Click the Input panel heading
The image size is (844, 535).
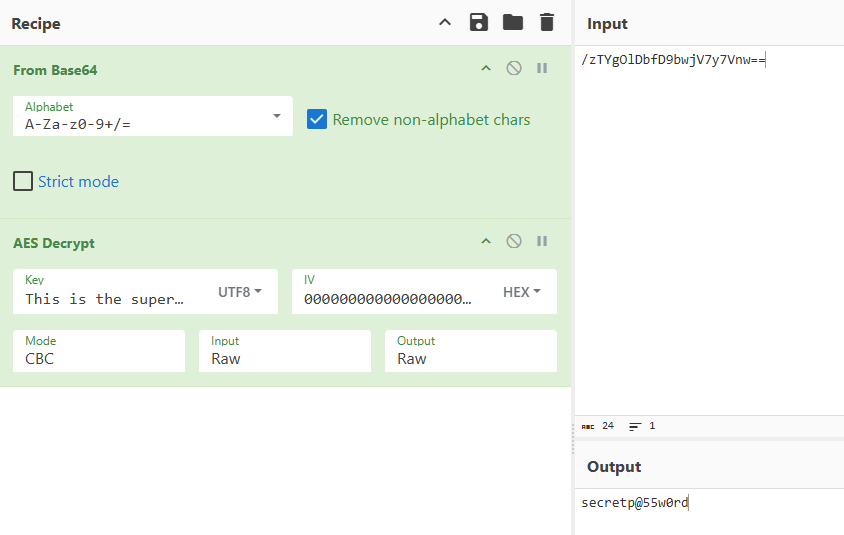[607, 24]
